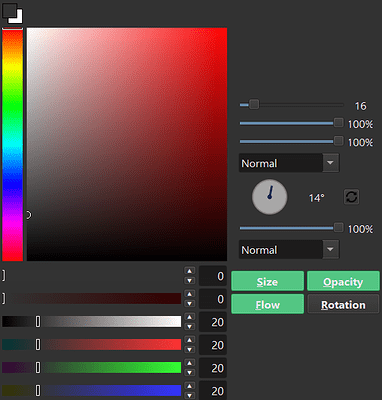Screen dimensions: 382x400
Task: Click down arrow beside the red slider
Action: (x=190, y=350)
